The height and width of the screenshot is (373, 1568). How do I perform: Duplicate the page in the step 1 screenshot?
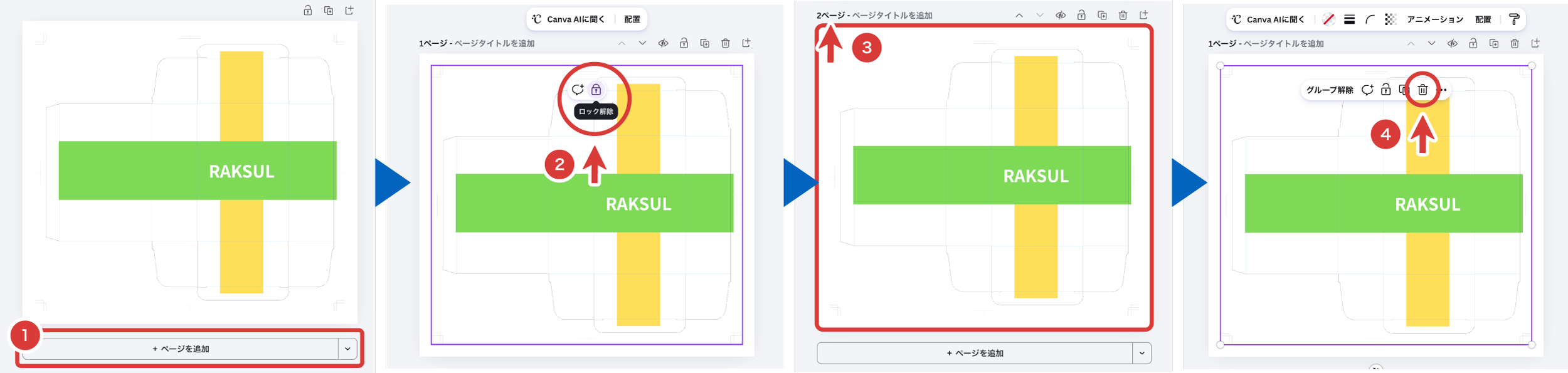point(328,11)
